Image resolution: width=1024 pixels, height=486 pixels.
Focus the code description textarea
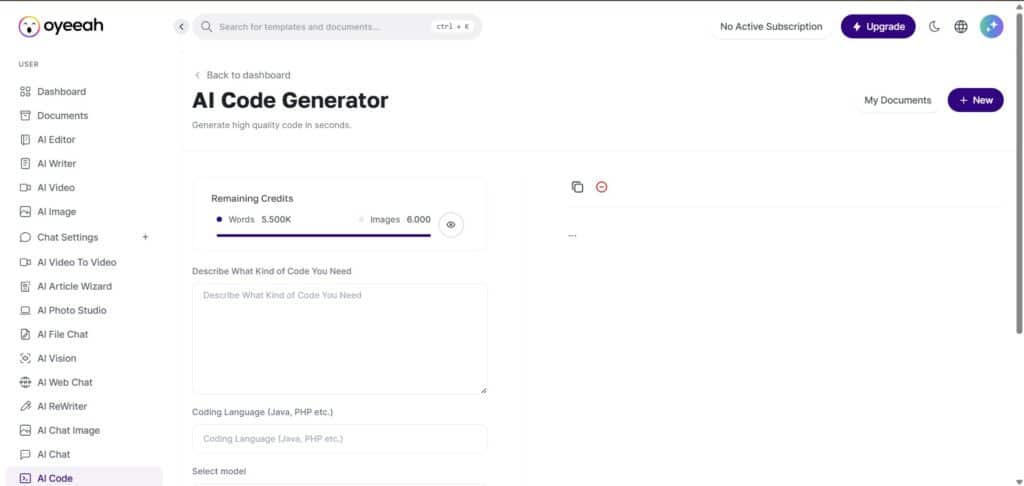340,338
